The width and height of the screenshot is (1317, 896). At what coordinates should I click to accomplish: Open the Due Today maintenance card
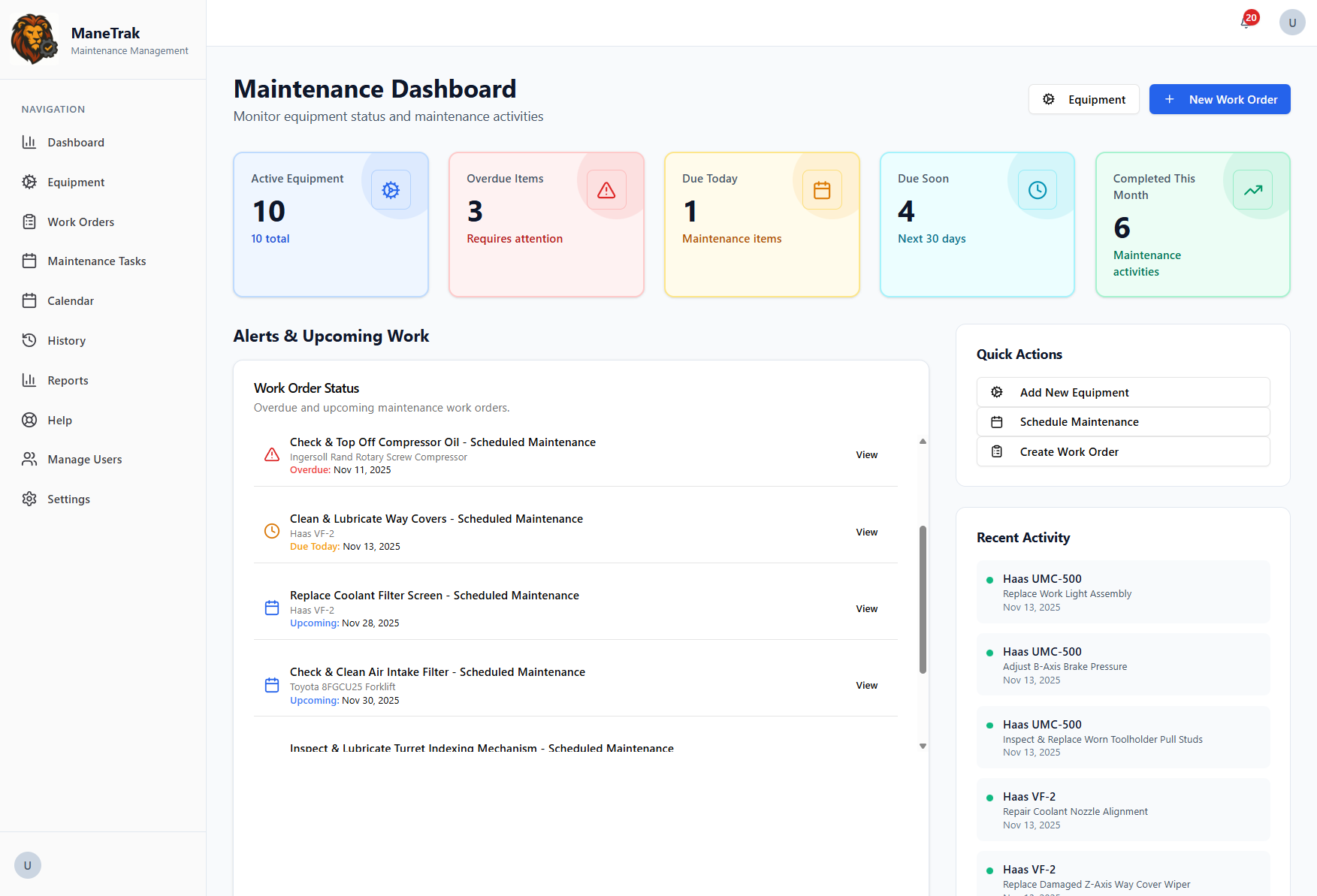pyautogui.click(x=761, y=225)
